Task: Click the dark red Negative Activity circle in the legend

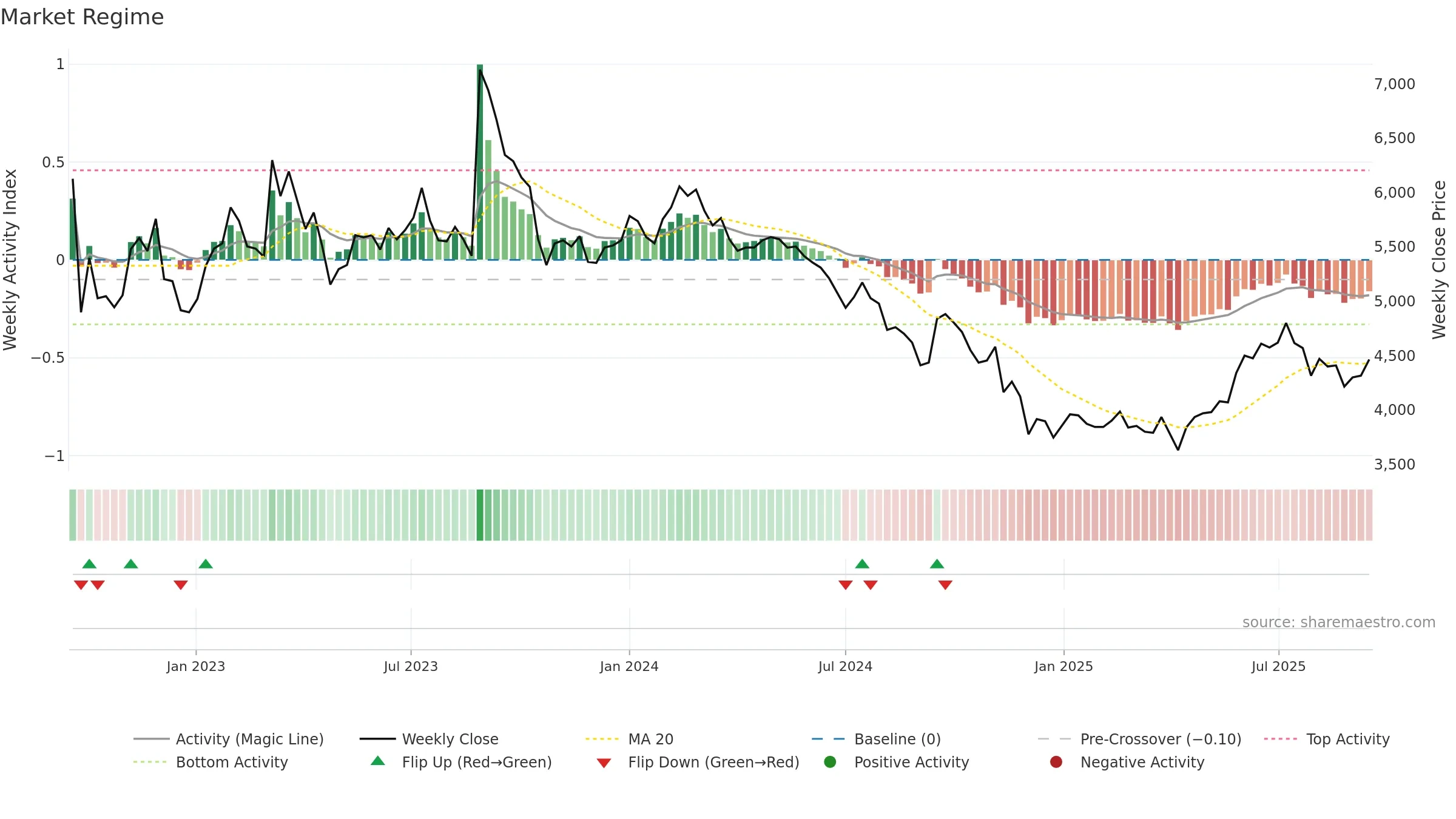Action: click(1056, 762)
